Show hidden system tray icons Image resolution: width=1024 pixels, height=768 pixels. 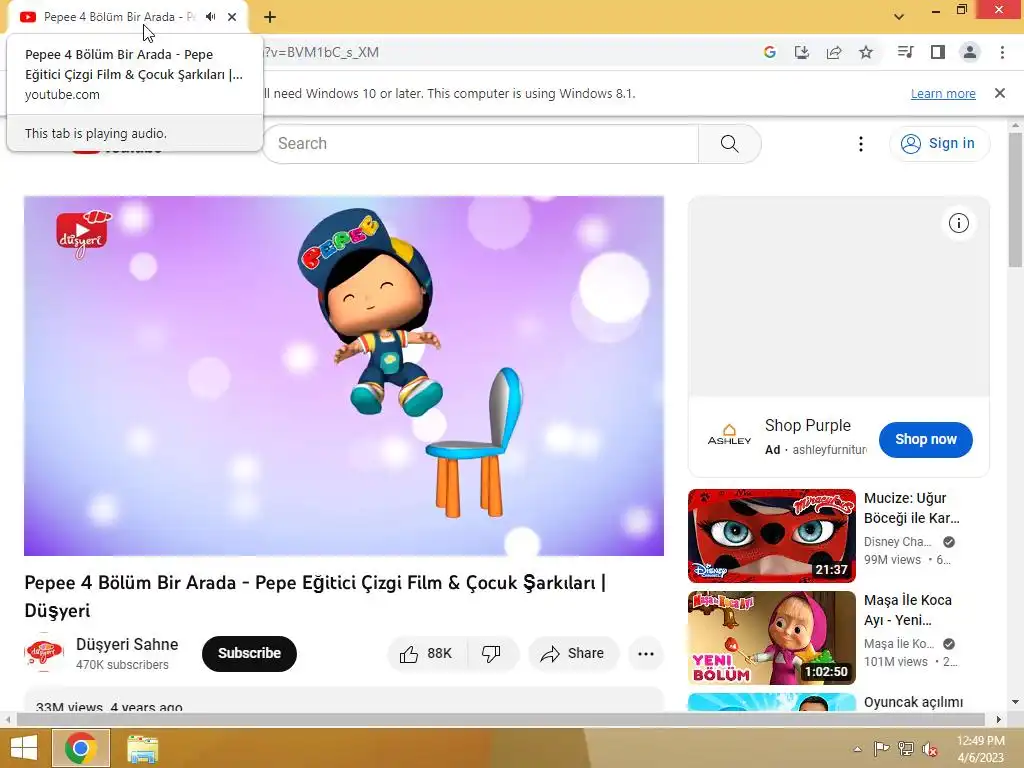pos(857,749)
